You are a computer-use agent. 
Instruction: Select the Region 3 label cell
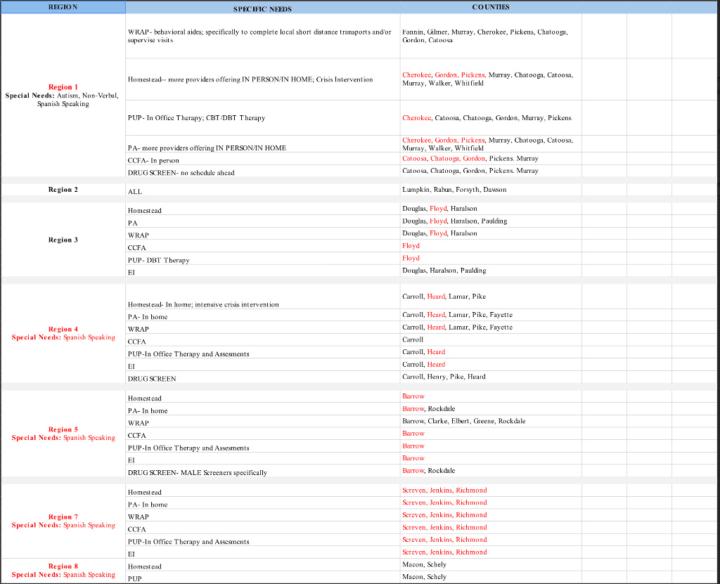tap(62, 240)
